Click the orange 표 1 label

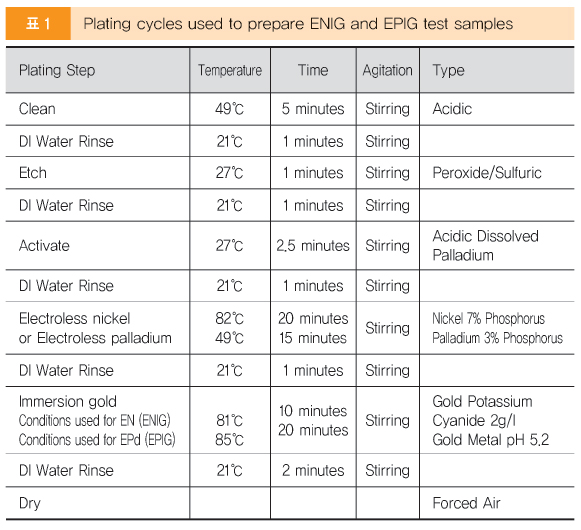pos(38,24)
